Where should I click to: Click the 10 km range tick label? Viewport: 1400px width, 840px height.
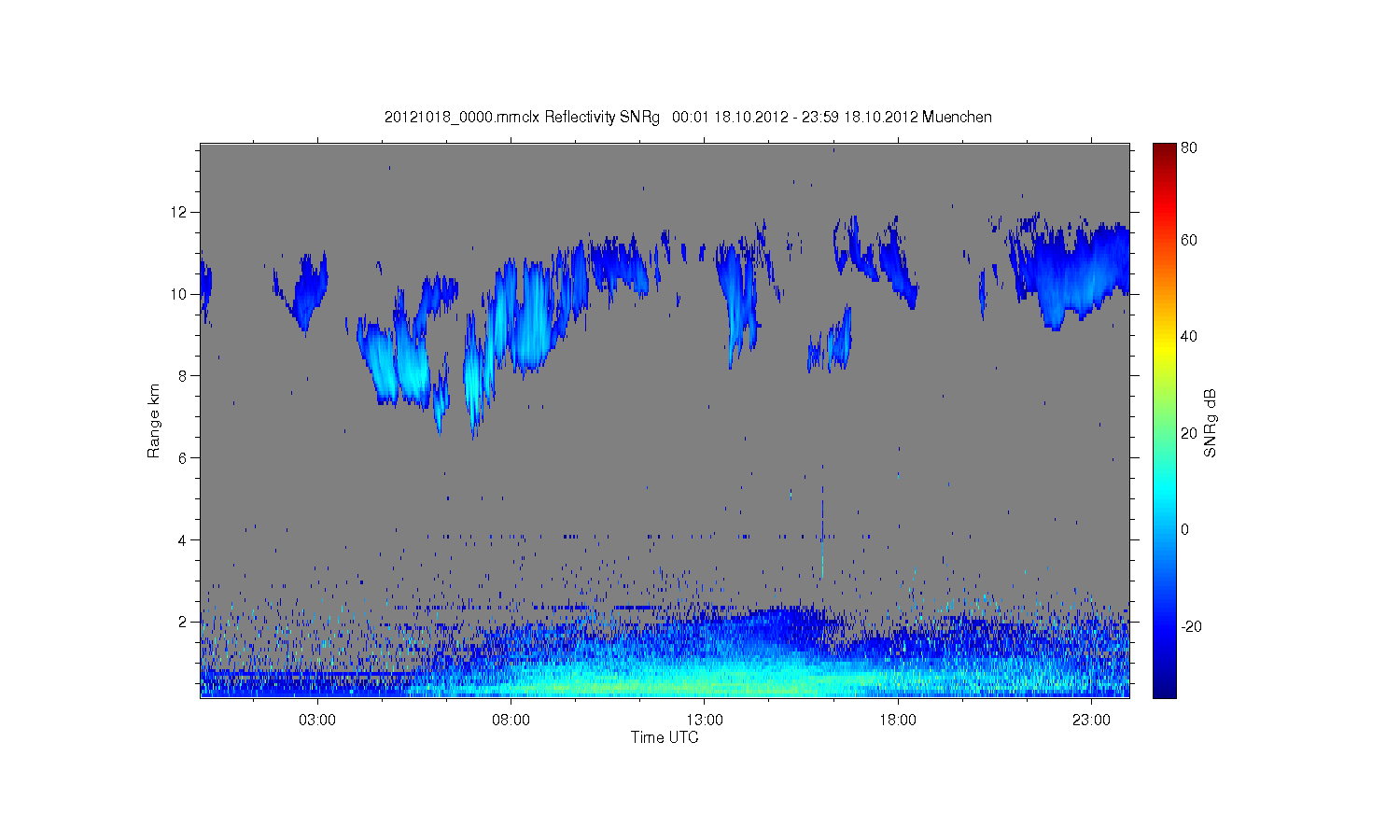180,294
